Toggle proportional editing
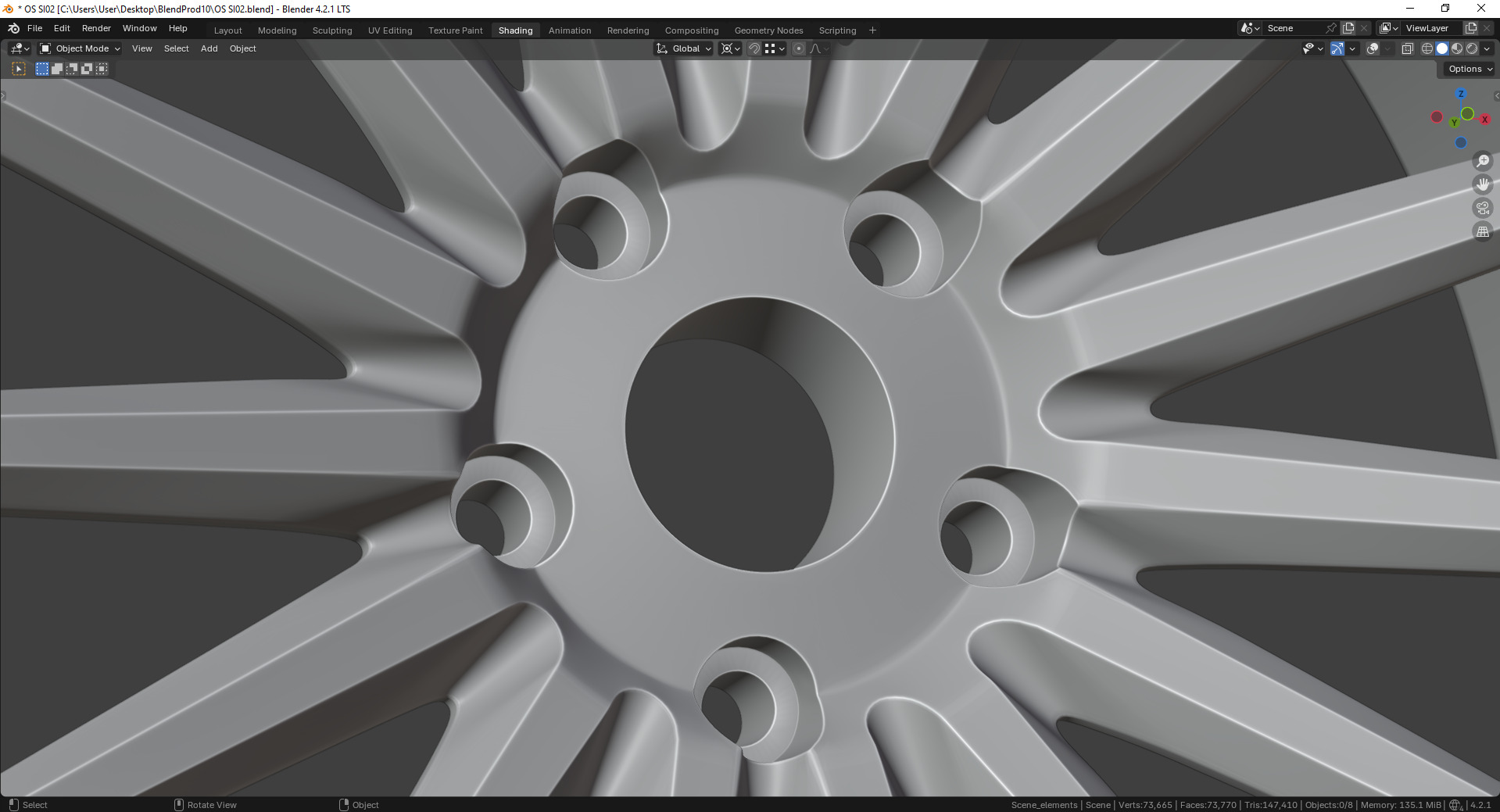The height and width of the screenshot is (812, 1500). (799, 48)
